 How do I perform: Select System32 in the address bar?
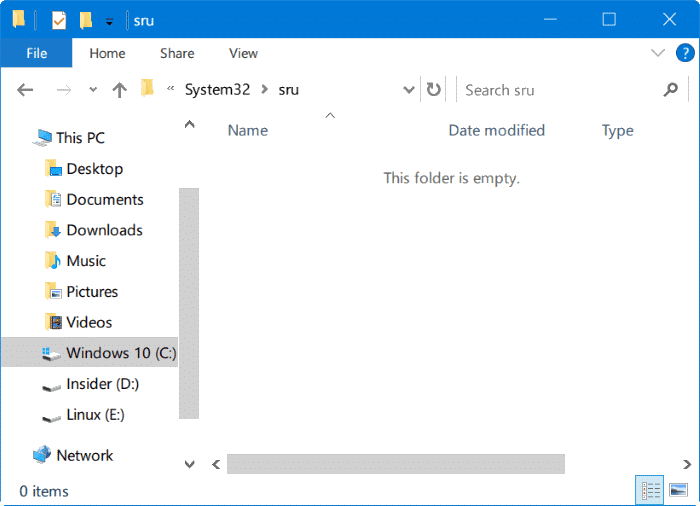[217, 90]
